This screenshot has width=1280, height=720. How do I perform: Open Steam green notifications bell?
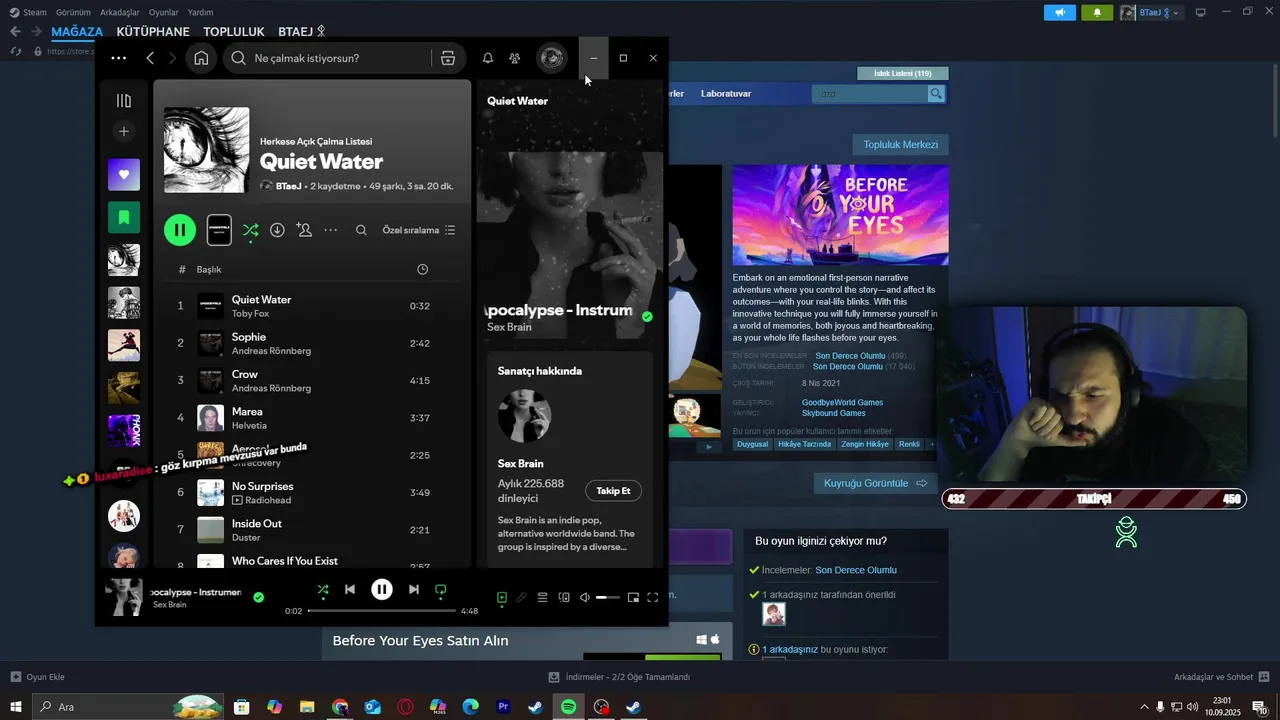[x=1097, y=12]
